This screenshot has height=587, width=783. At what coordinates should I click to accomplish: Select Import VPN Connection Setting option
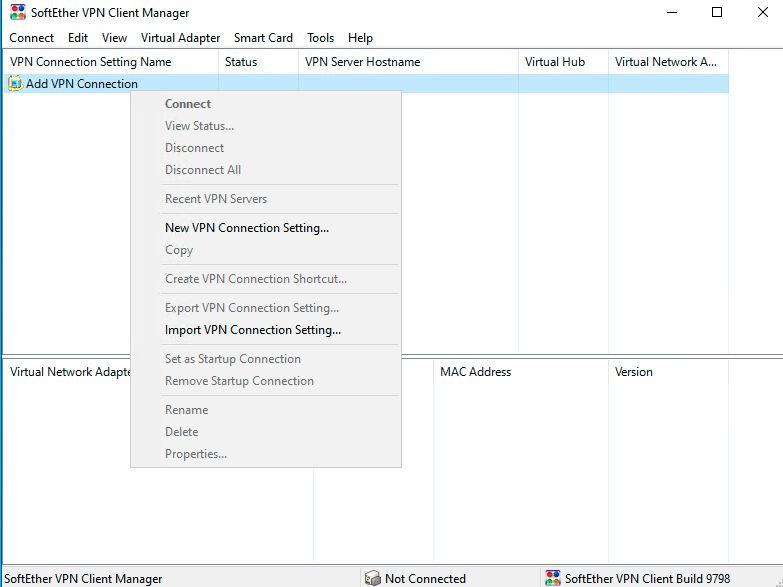[253, 330]
